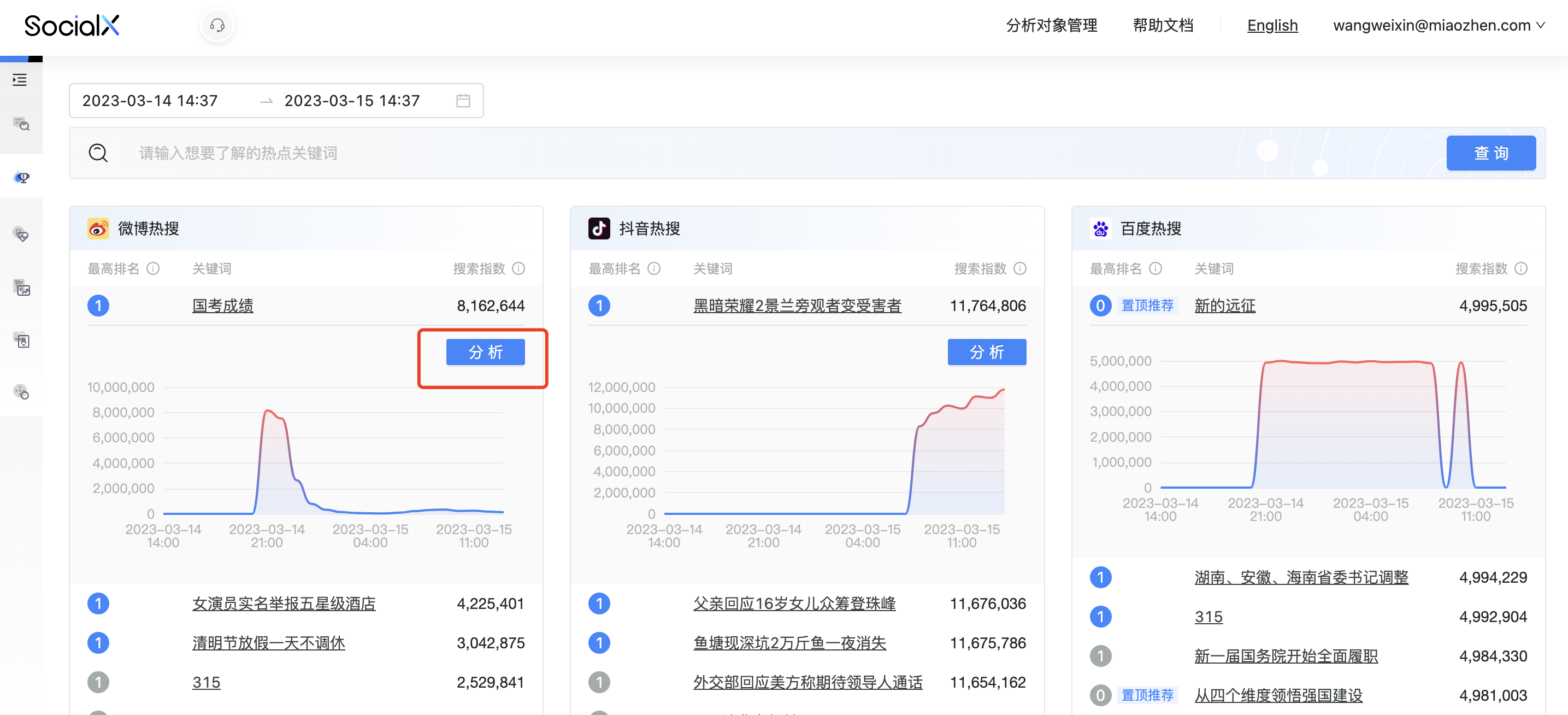Open 帮助文档 menu item

point(1163,26)
